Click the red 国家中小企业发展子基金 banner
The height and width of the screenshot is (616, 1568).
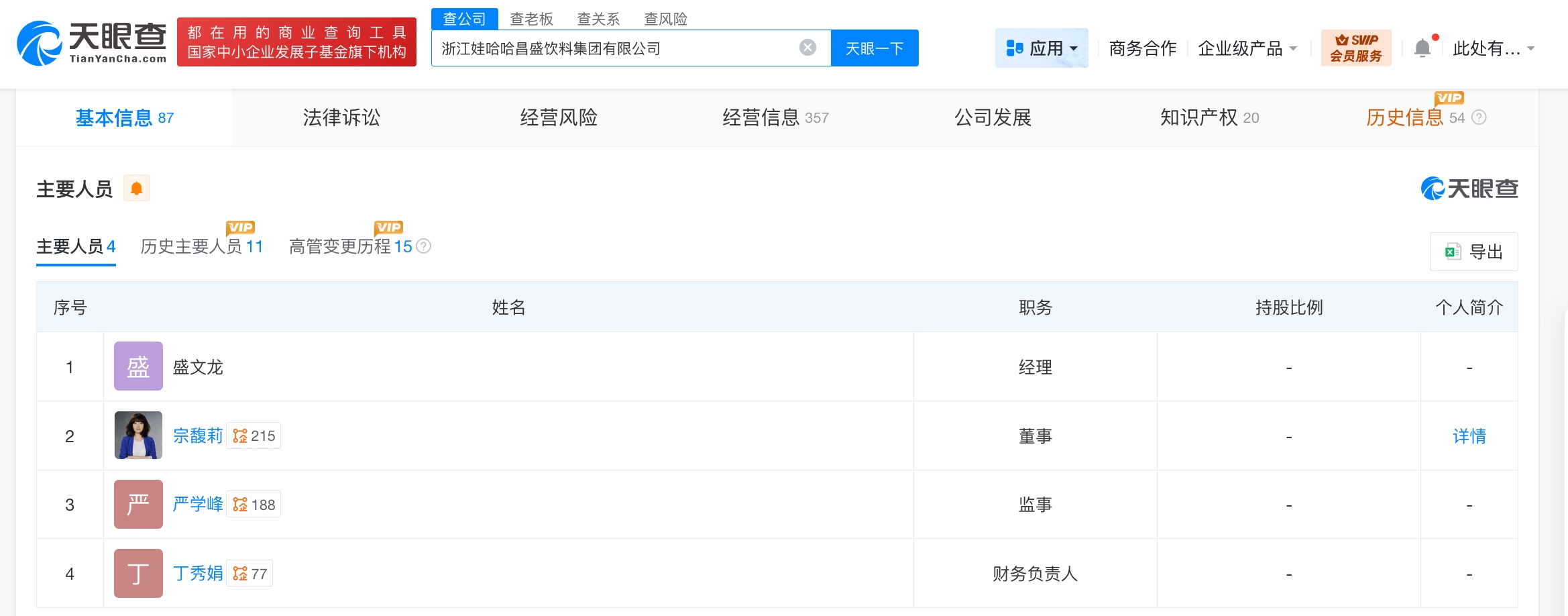(296, 42)
